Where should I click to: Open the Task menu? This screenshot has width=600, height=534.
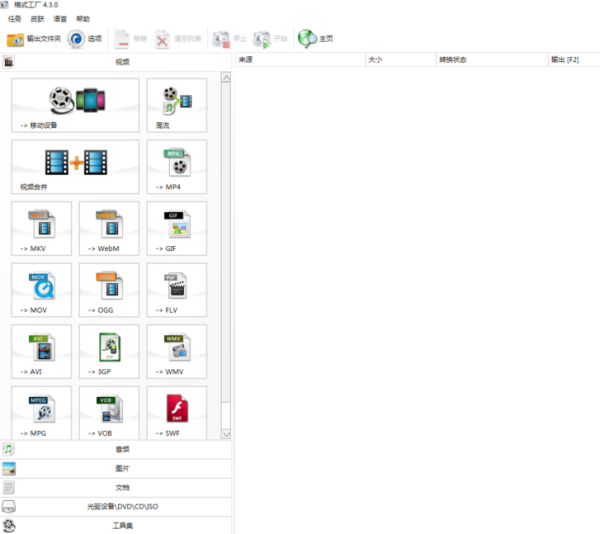pos(15,19)
